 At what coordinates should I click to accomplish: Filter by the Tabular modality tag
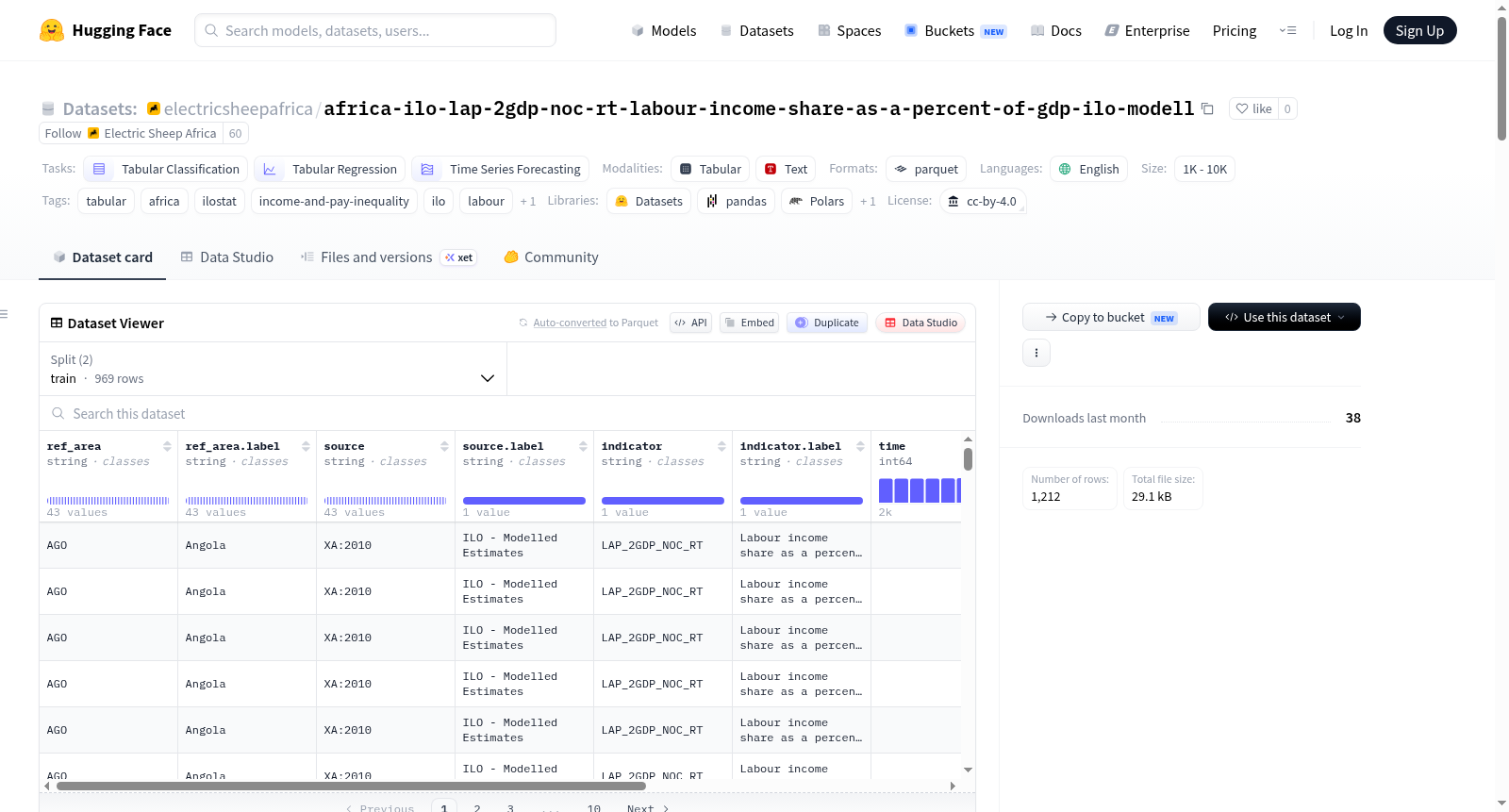click(x=710, y=169)
